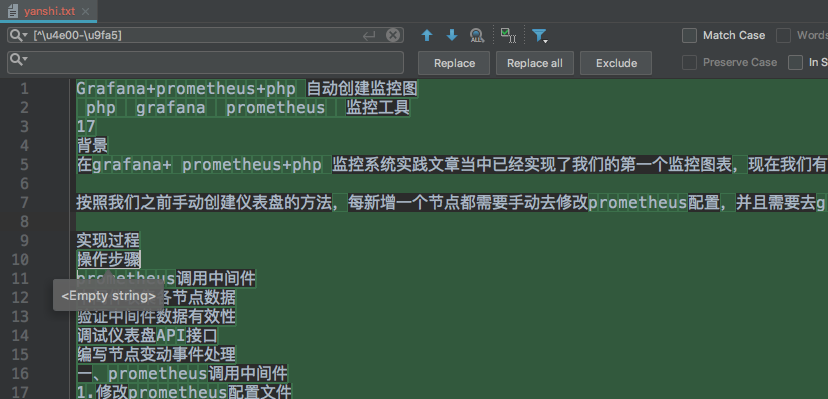Insert new line icon in find field
This screenshot has height=399, width=828.
click(x=369, y=35)
